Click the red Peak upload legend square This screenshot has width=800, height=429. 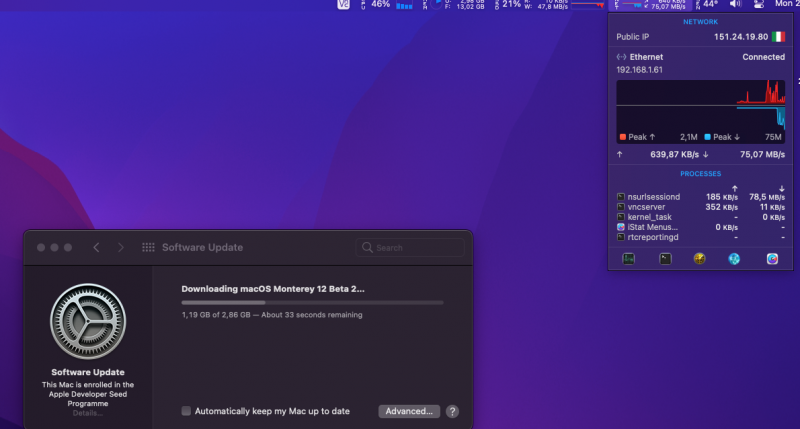pos(622,137)
